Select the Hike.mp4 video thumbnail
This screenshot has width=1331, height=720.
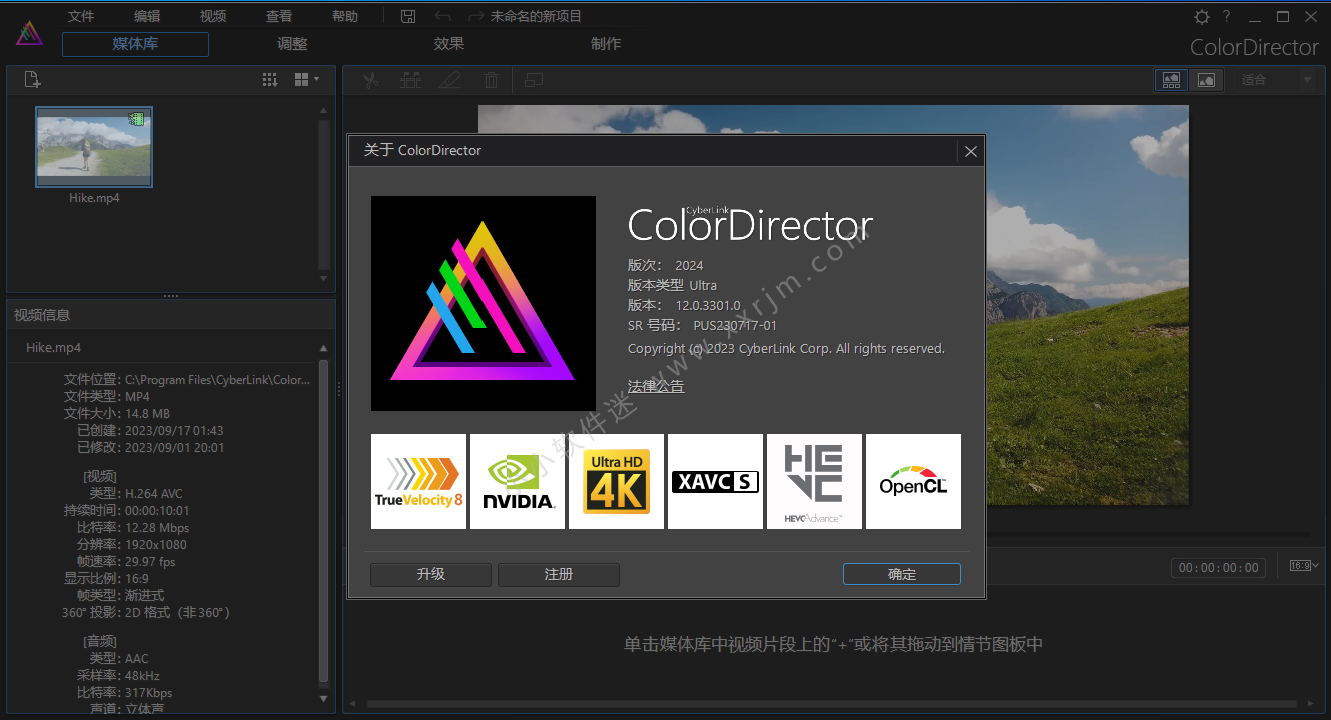click(94, 147)
